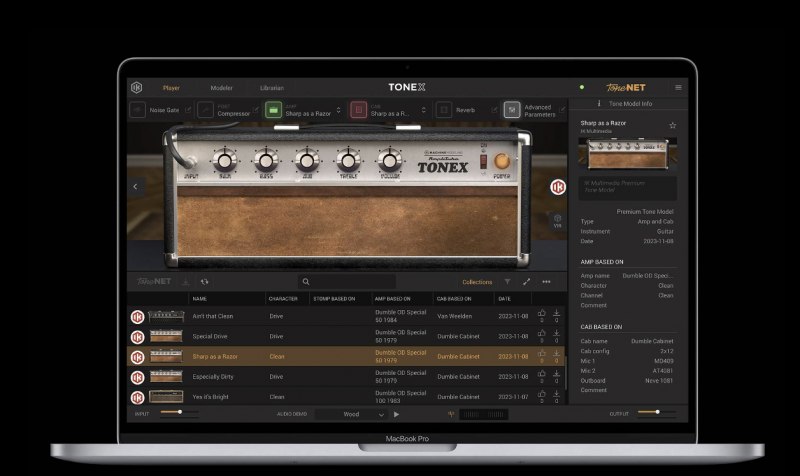Open the hamburger menu at top right

click(678, 87)
